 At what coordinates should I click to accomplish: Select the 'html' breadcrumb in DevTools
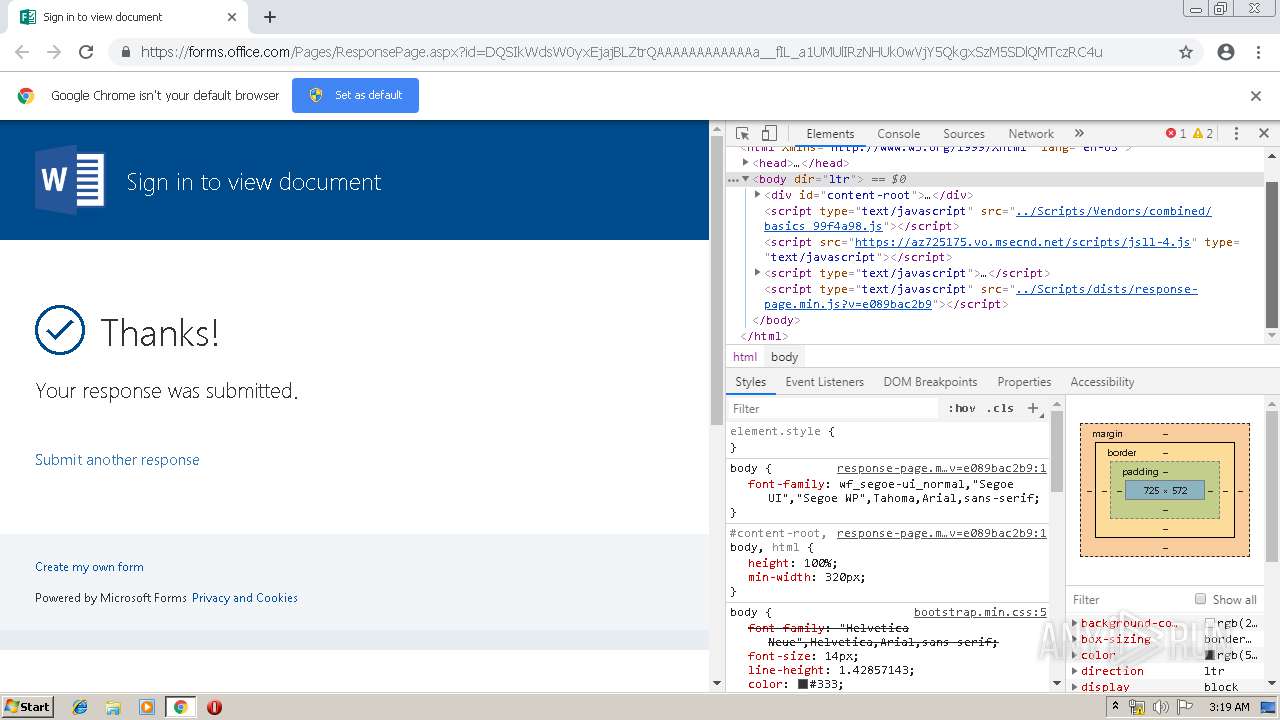pyautogui.click(x=745, y=357)
